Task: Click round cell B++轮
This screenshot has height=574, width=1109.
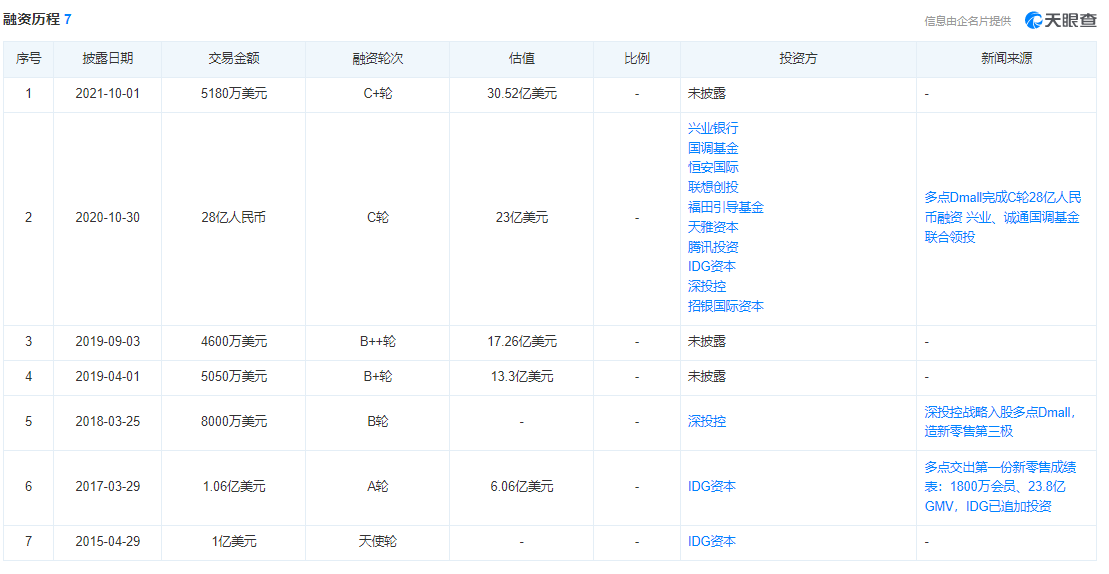Action: pos(378,341)
